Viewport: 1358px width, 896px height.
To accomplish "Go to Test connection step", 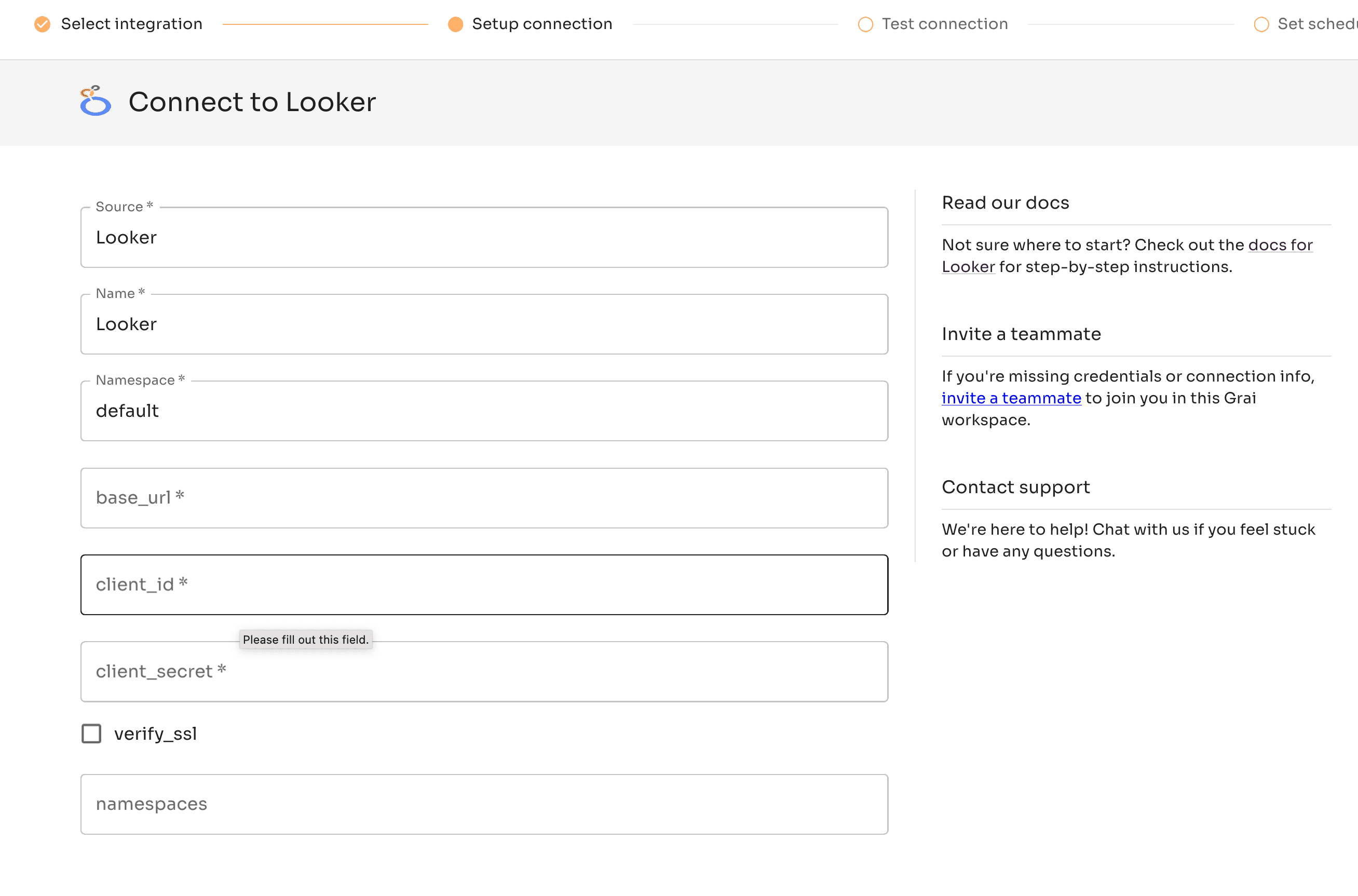I will (x=944, y=24).
